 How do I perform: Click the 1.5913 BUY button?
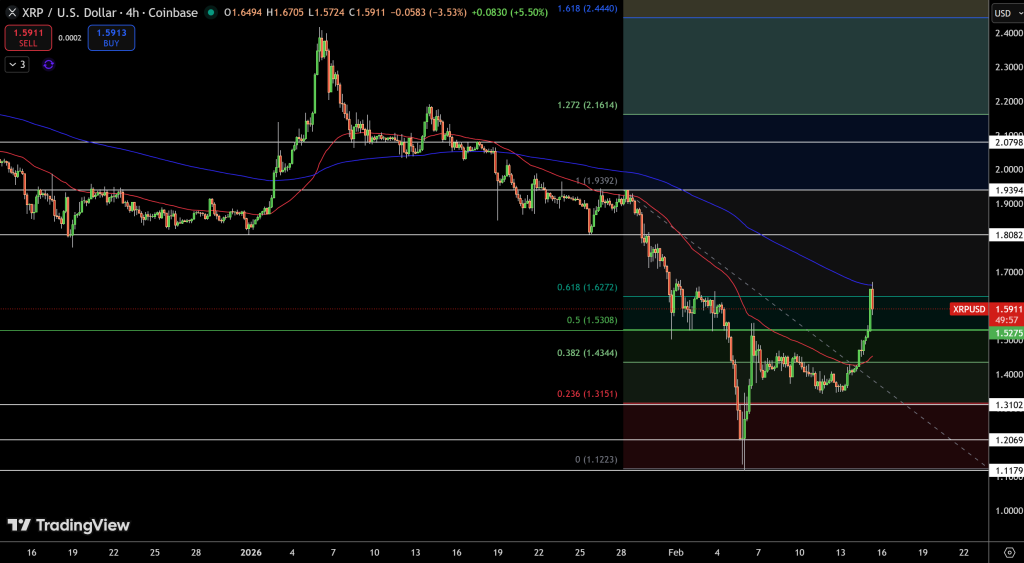(112, 38)
